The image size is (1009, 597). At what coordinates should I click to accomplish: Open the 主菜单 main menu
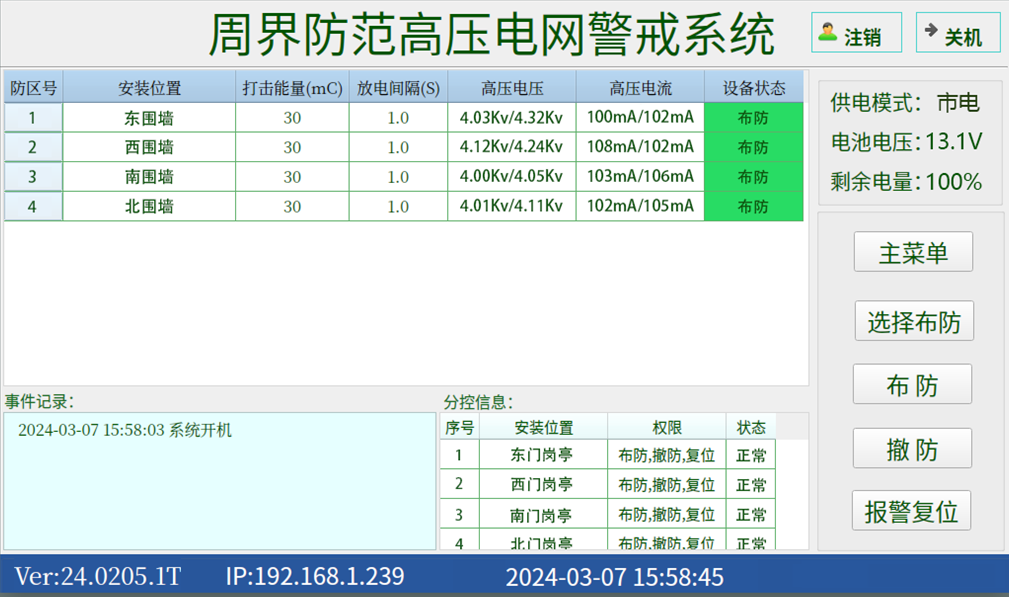pos(912,252)
